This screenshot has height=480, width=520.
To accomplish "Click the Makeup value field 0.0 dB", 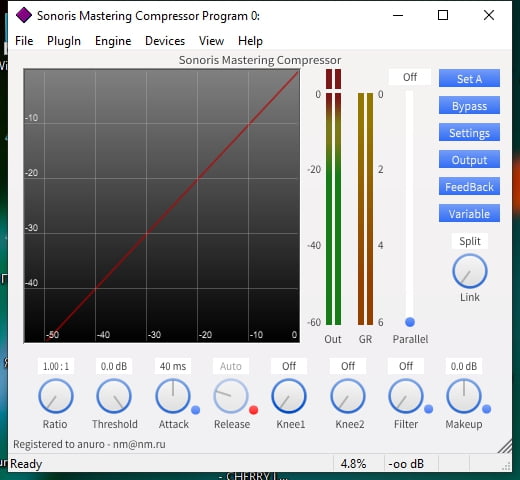I will (464, 366).
